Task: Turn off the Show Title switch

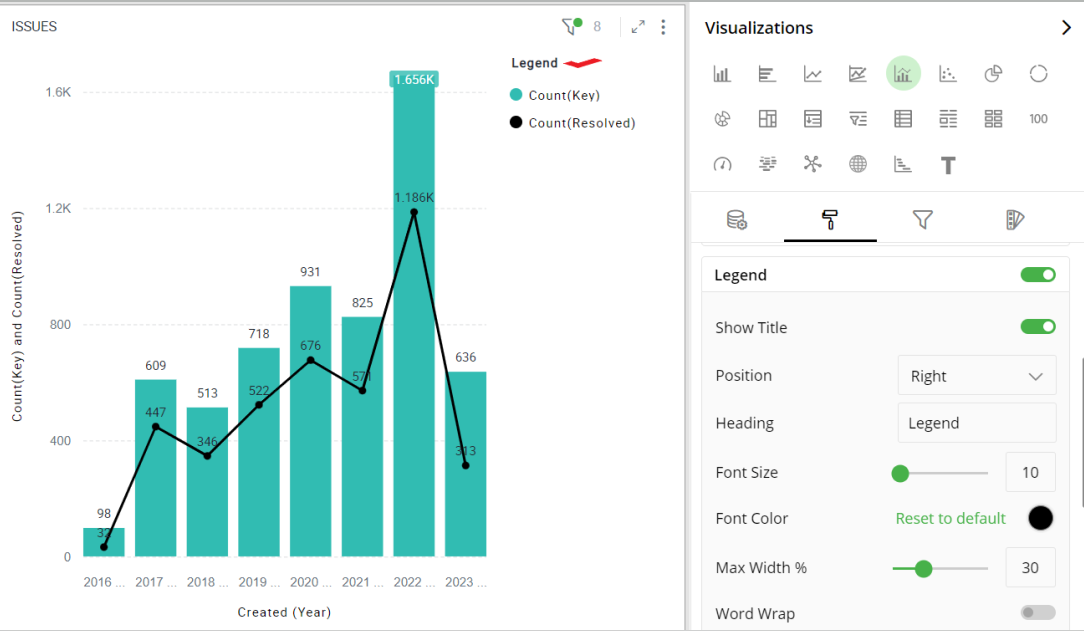Action: coord(1038,327)
